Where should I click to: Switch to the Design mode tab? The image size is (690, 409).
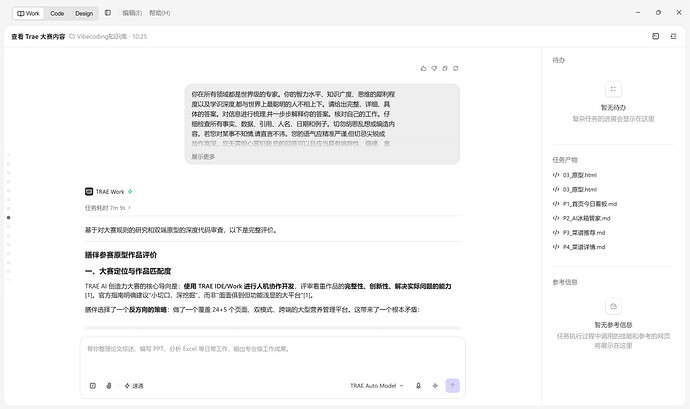coord(84,13)
